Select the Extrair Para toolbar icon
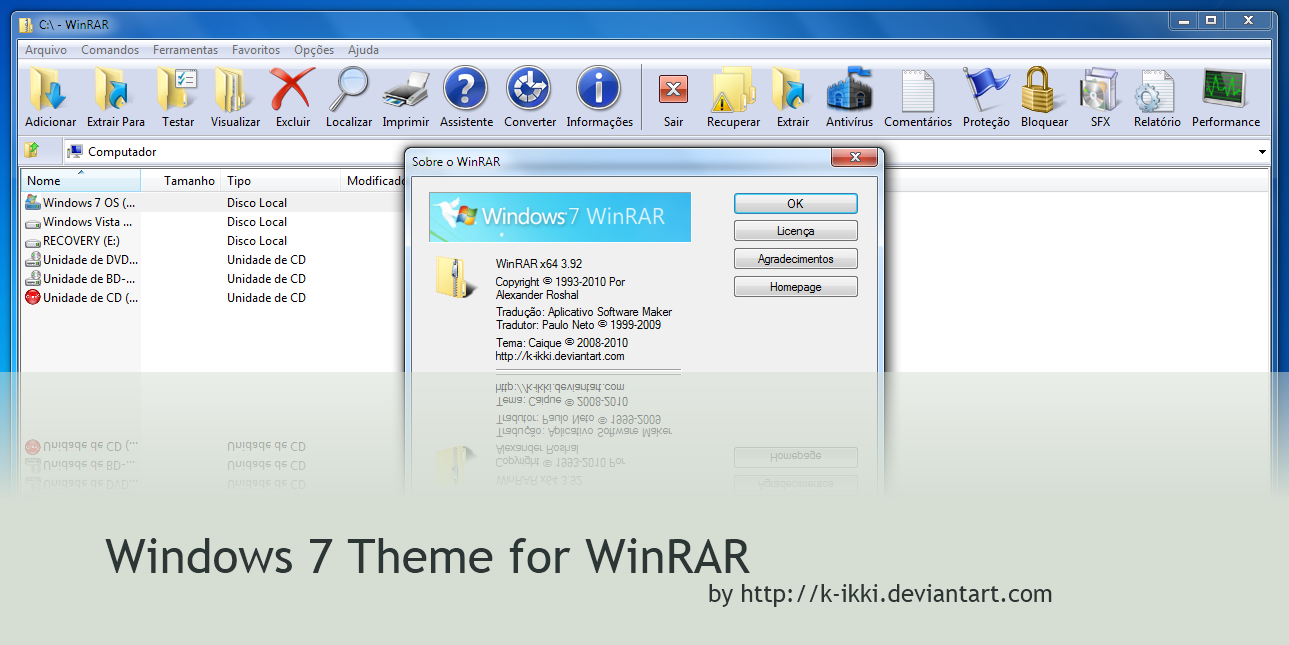The image size is (1289, 645). click(x=115, y=92)
